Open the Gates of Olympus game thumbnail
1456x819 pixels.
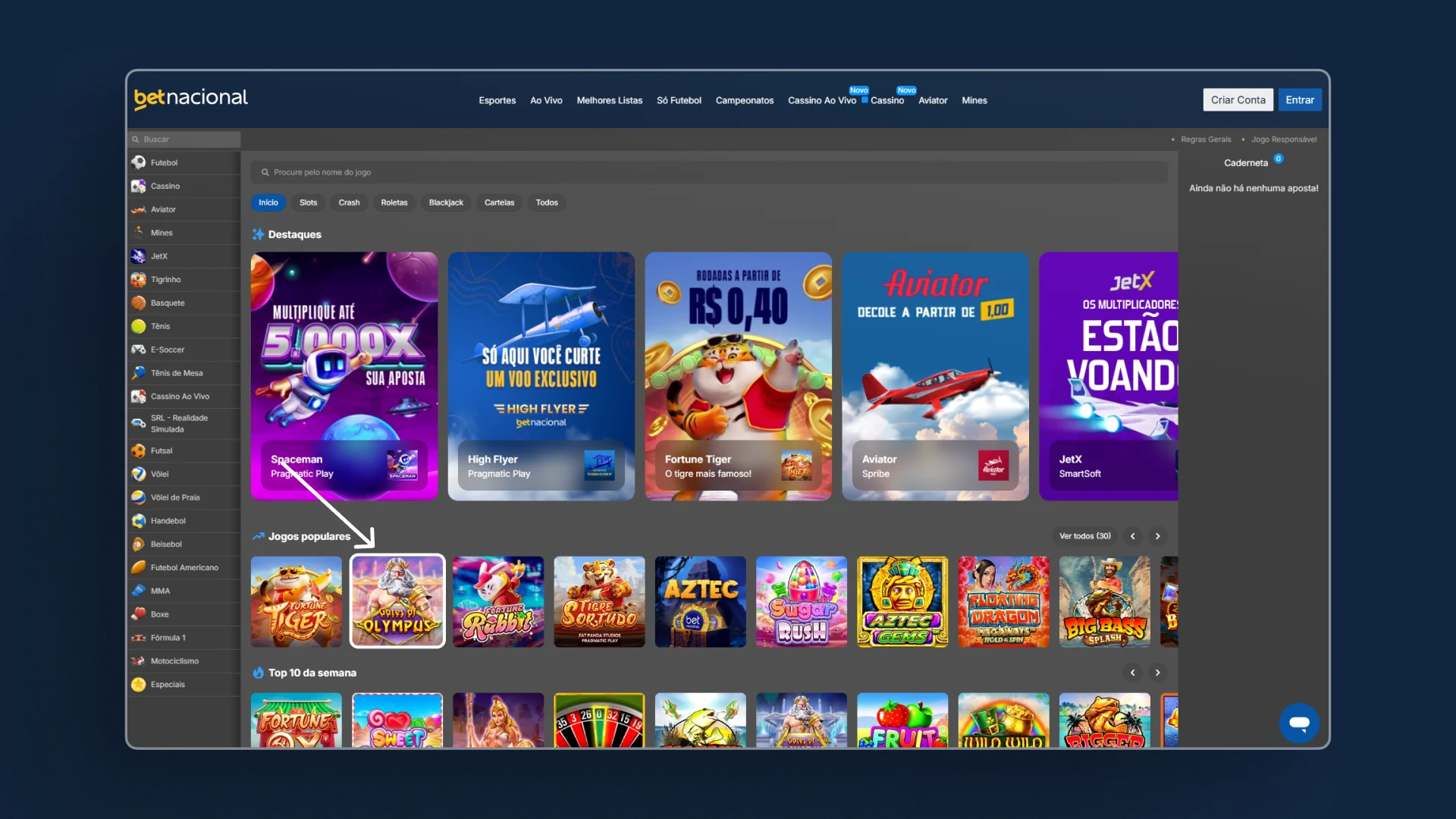click(397, 601)
